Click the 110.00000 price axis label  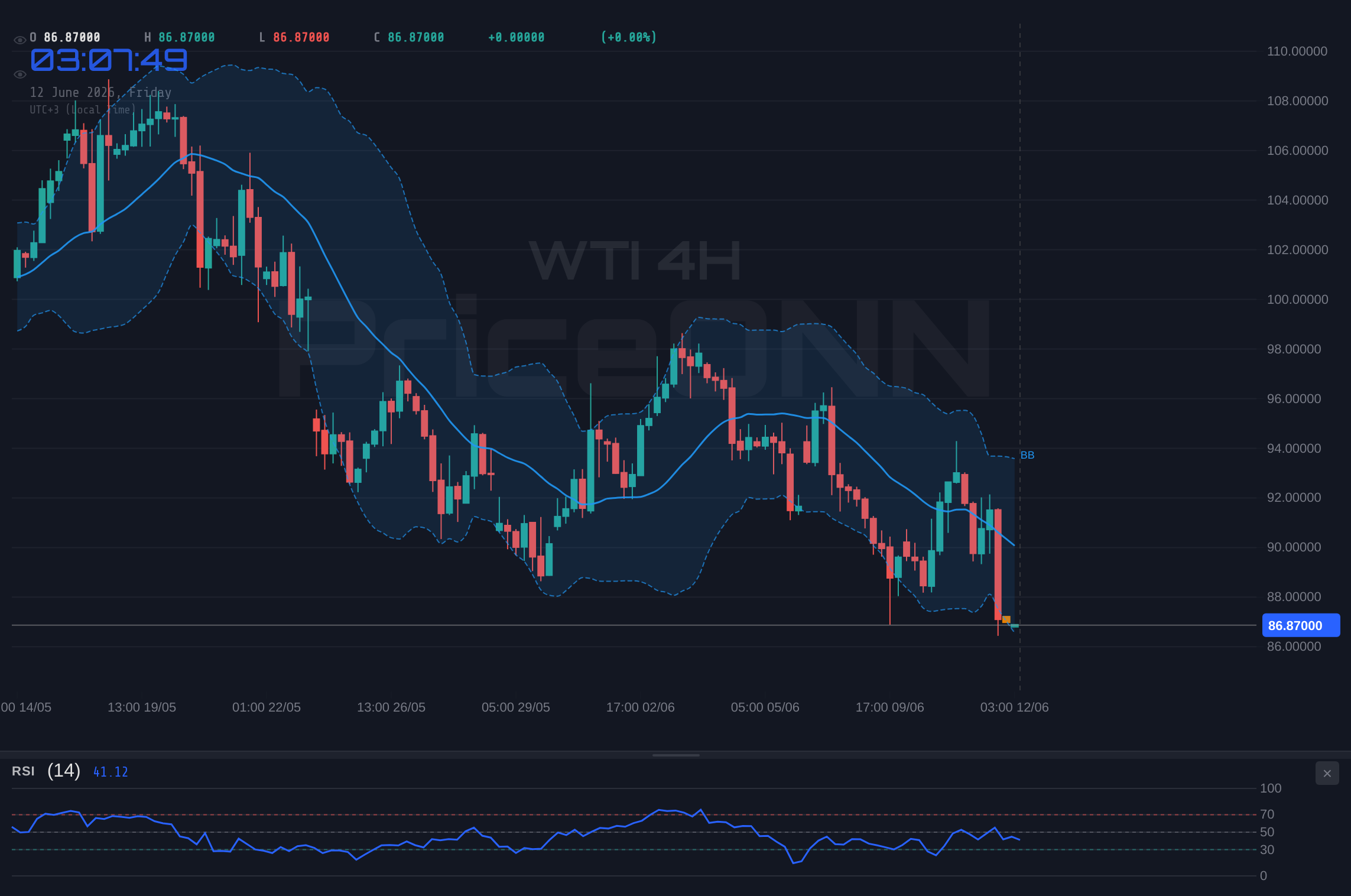(x=1297, y=51)
